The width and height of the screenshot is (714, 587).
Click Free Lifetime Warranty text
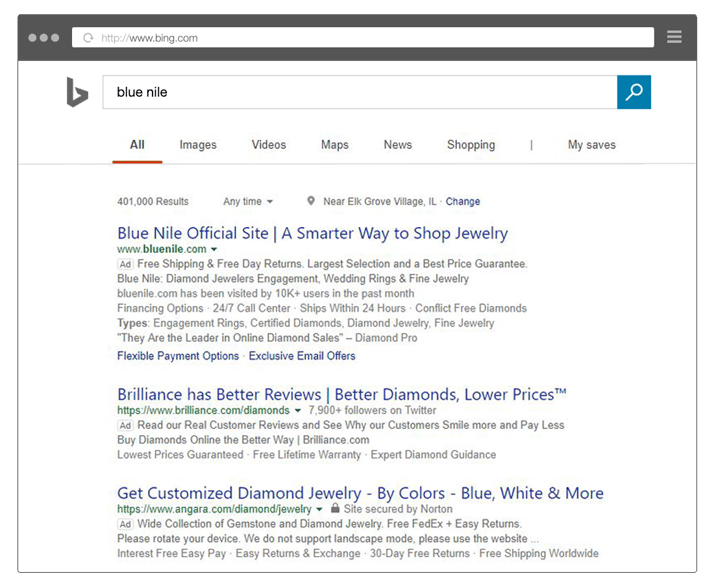click(307, 454)
